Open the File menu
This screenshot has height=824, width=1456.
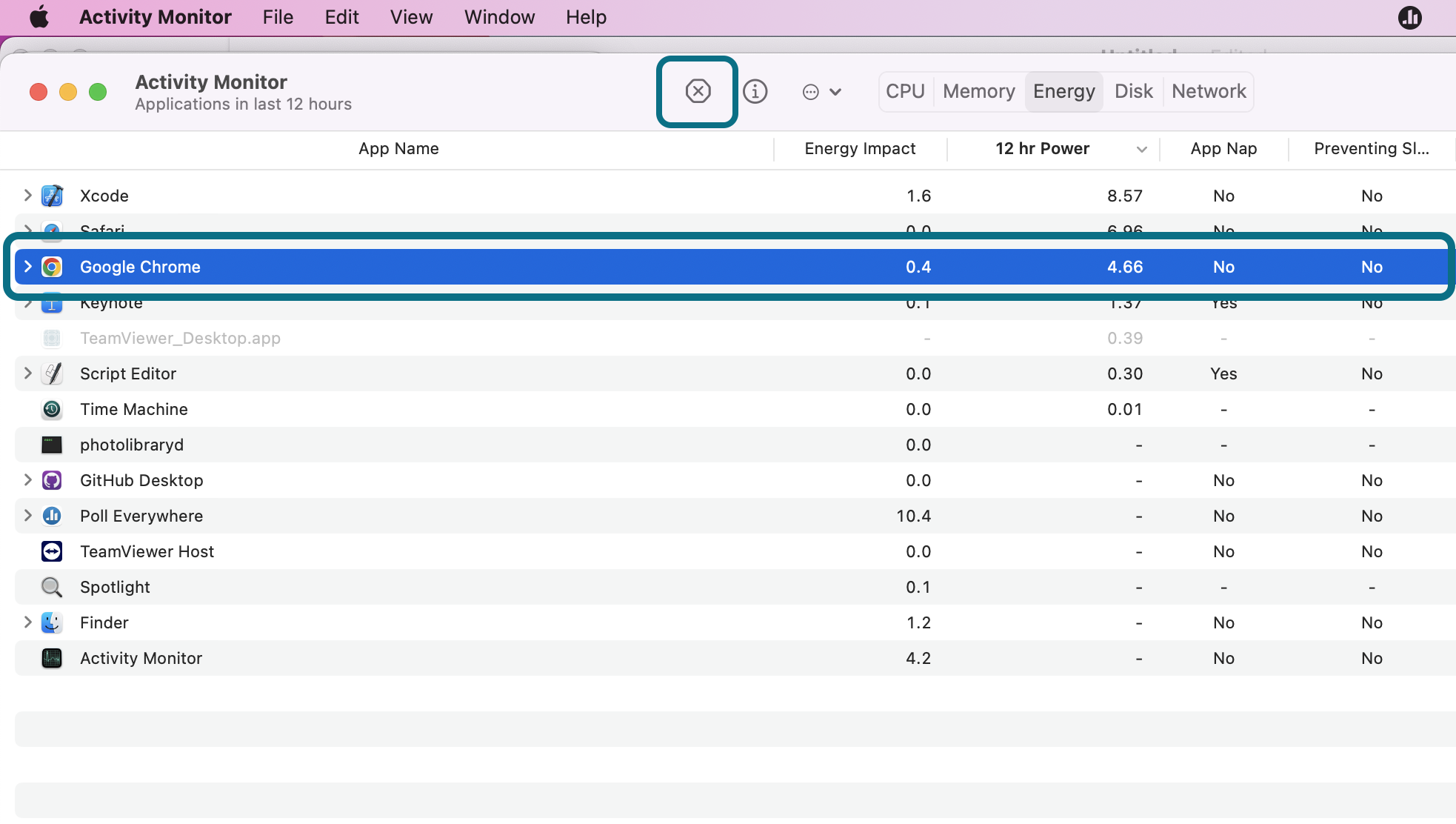278,17
